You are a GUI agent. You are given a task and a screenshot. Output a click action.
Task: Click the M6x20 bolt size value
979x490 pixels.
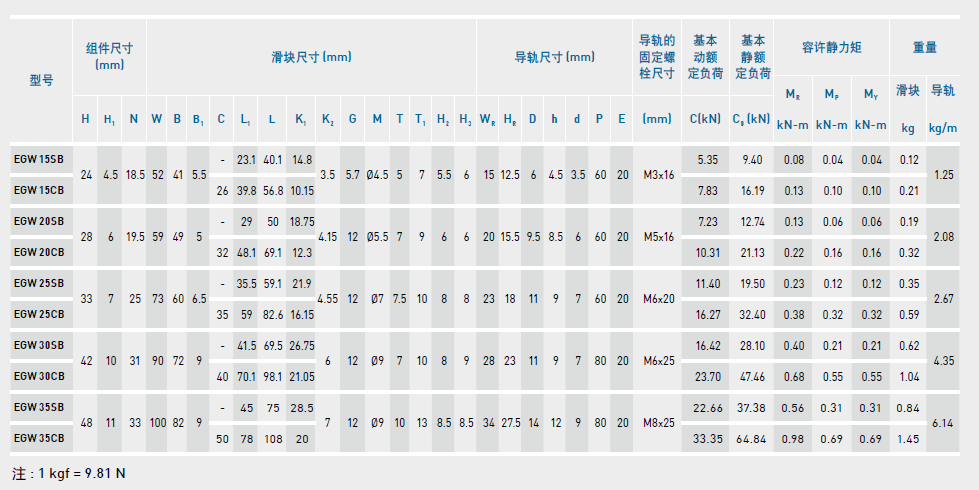[x=657, y=299]
